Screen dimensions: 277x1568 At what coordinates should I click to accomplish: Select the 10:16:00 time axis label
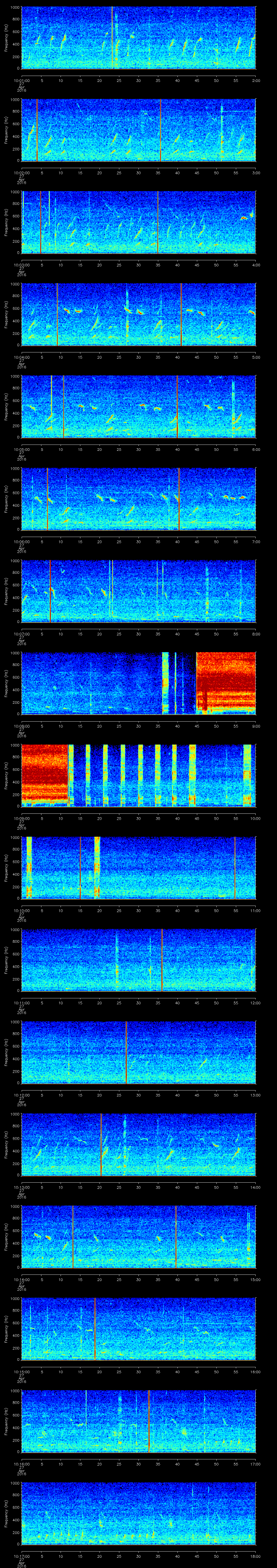coord(21,1464)
